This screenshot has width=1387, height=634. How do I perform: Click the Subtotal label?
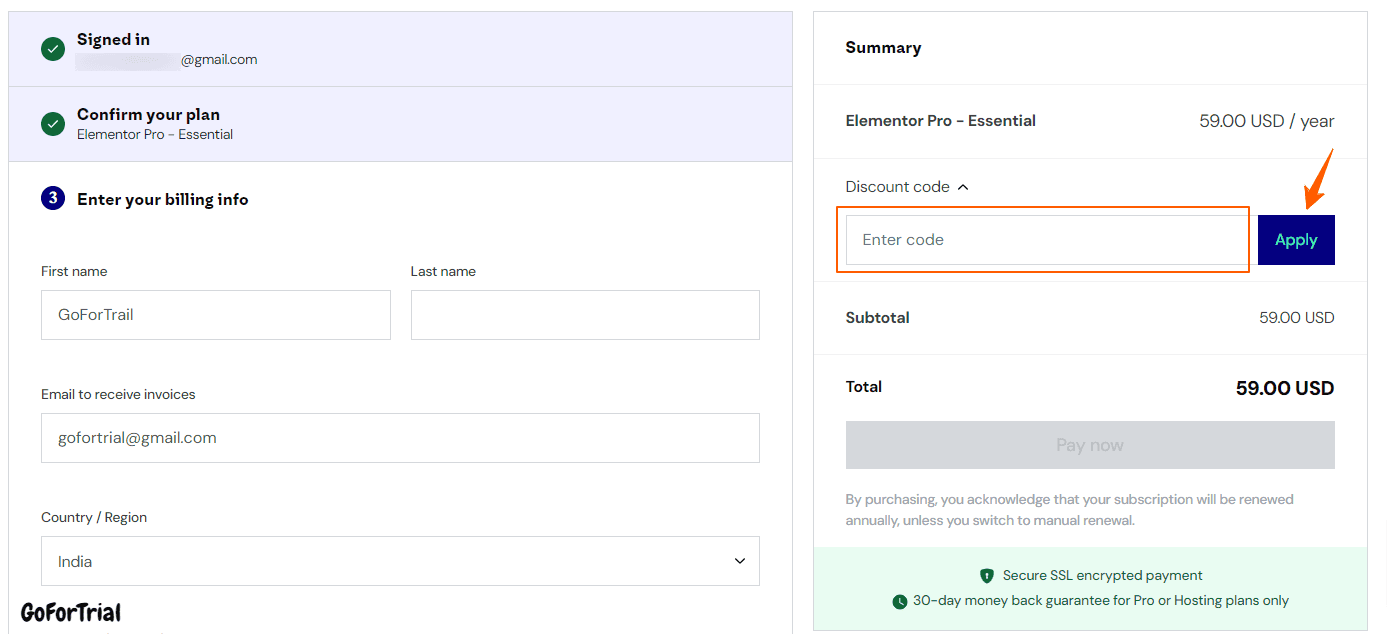(878, 318)
